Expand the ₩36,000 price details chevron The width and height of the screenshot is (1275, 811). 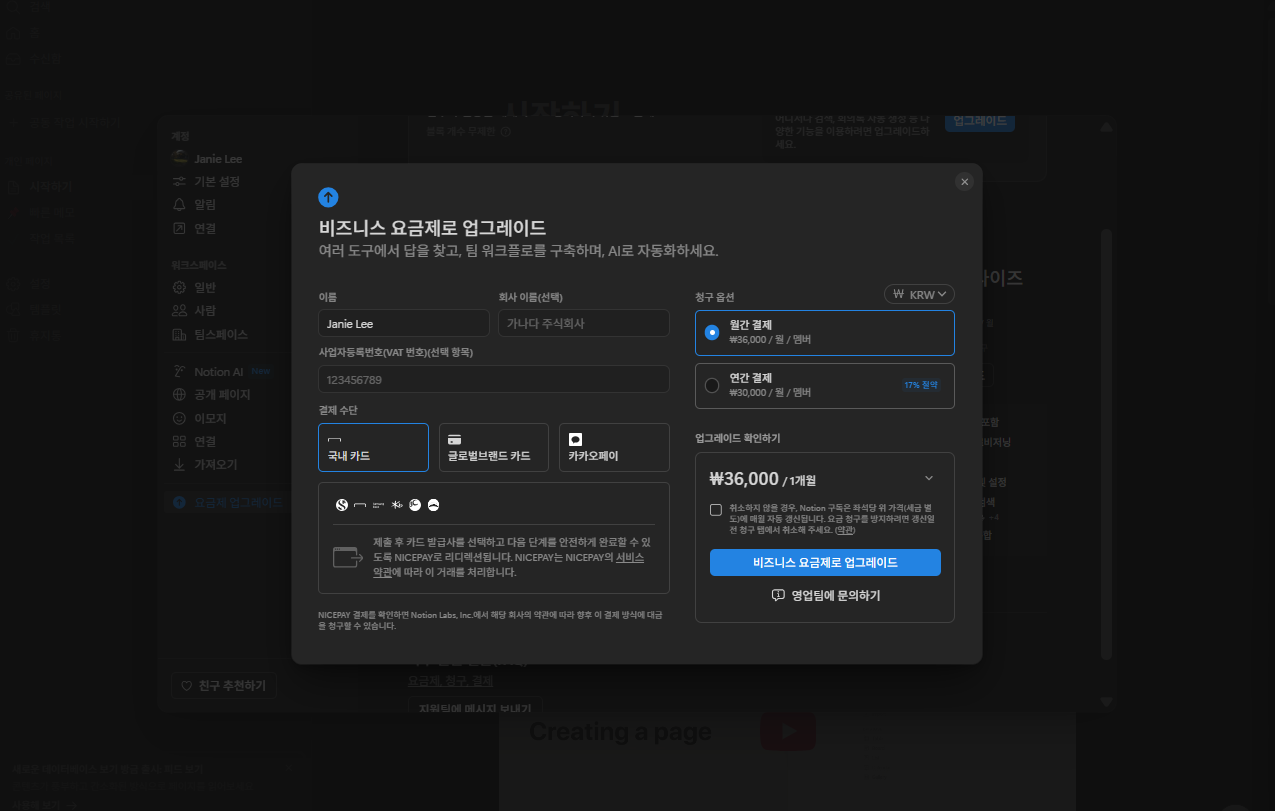[x=929, y=478]
